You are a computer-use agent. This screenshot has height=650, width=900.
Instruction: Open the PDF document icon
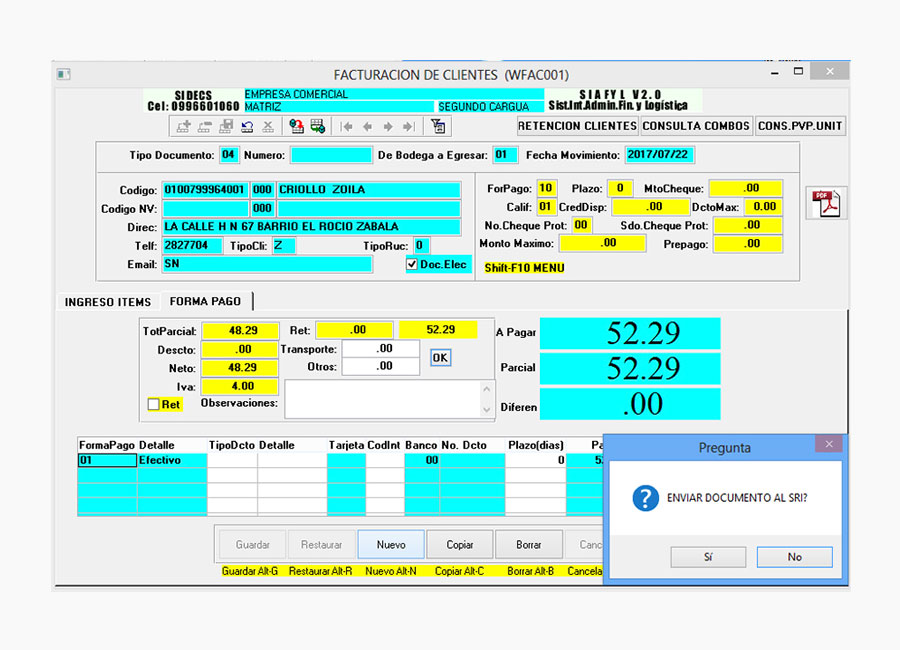point(827,203)
